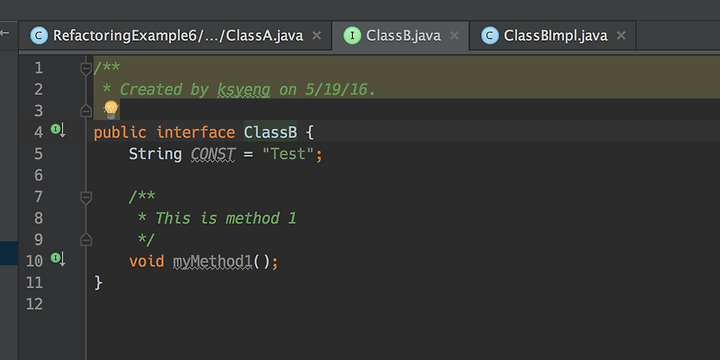Switch to the ClassBImpl.java tab
This screenshot has height=360, width=720.
pyautogui.click(x=553, y=35)
